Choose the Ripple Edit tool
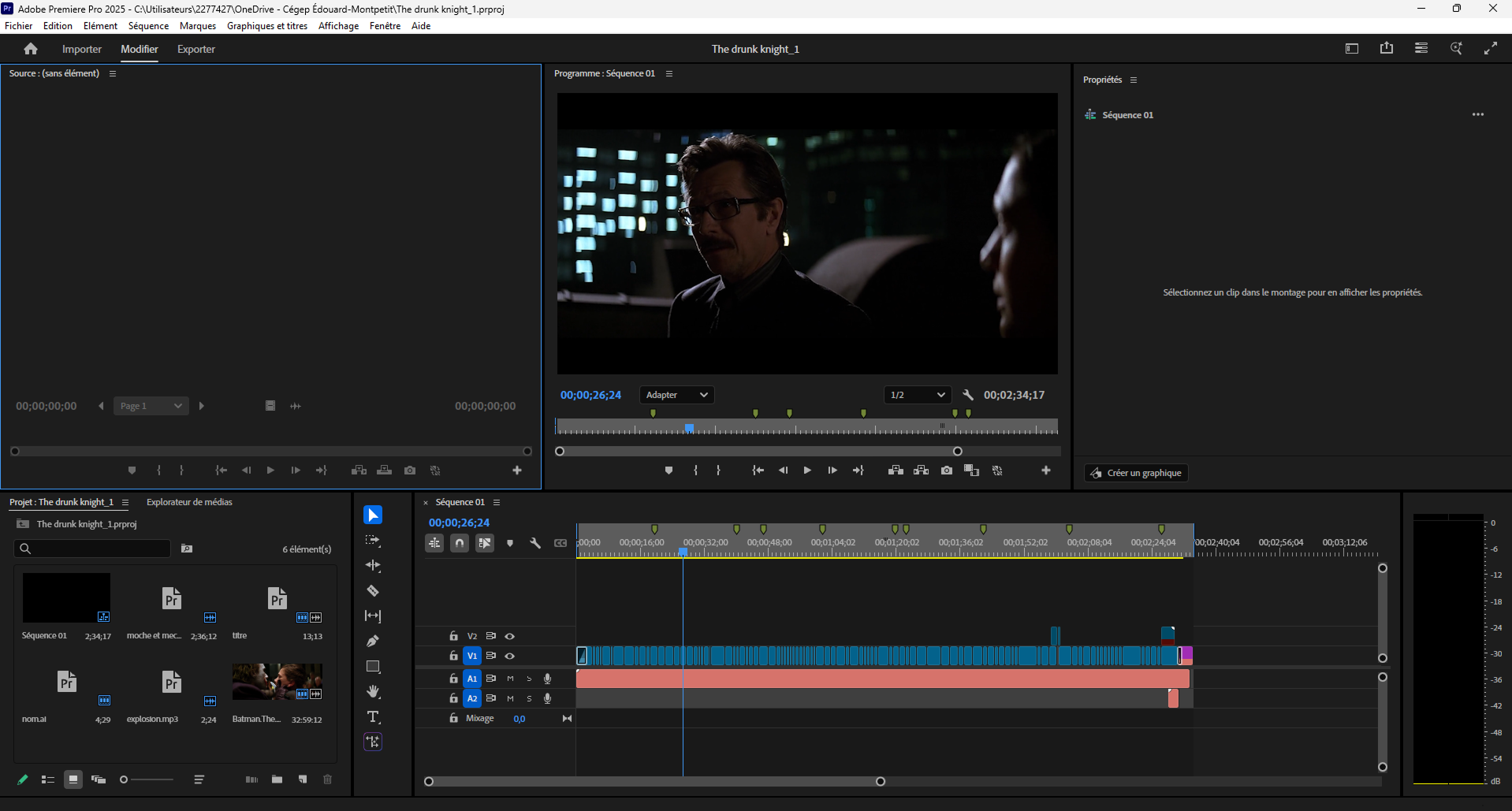This screenshot has height=811, width=1512. pyautogui.click(x=373, y=566)
